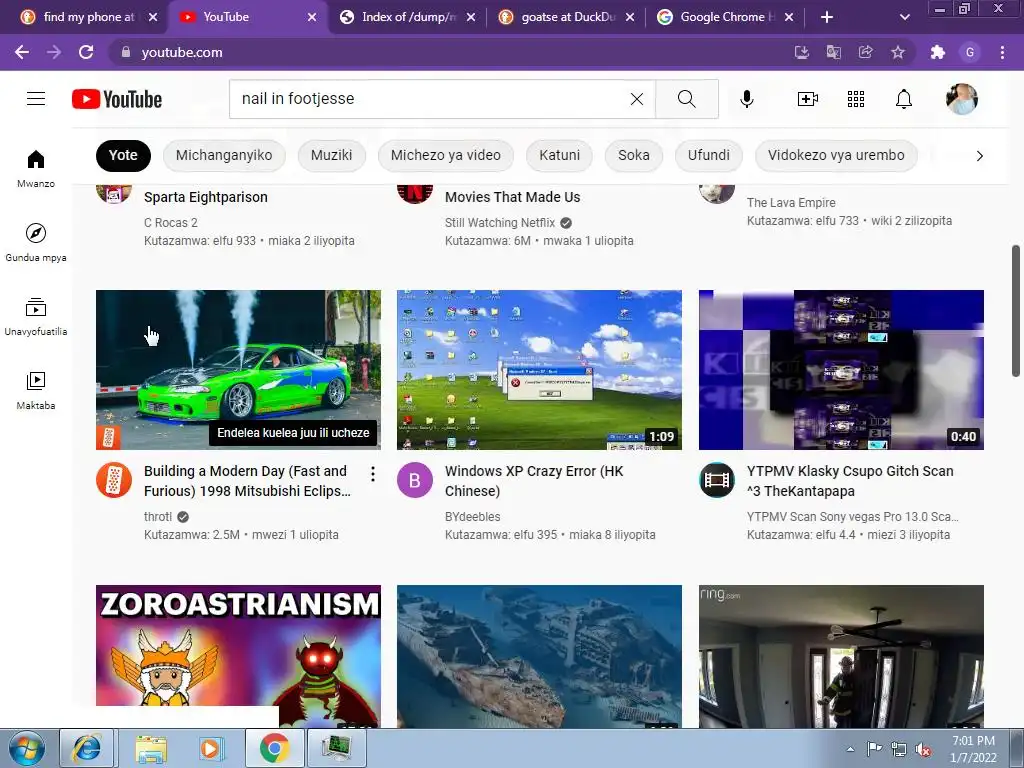This screenshot has height=768, width=1024.
Task: Click the green Mitsubishi Eclipse thumbnail
Action: coord(238,370)
